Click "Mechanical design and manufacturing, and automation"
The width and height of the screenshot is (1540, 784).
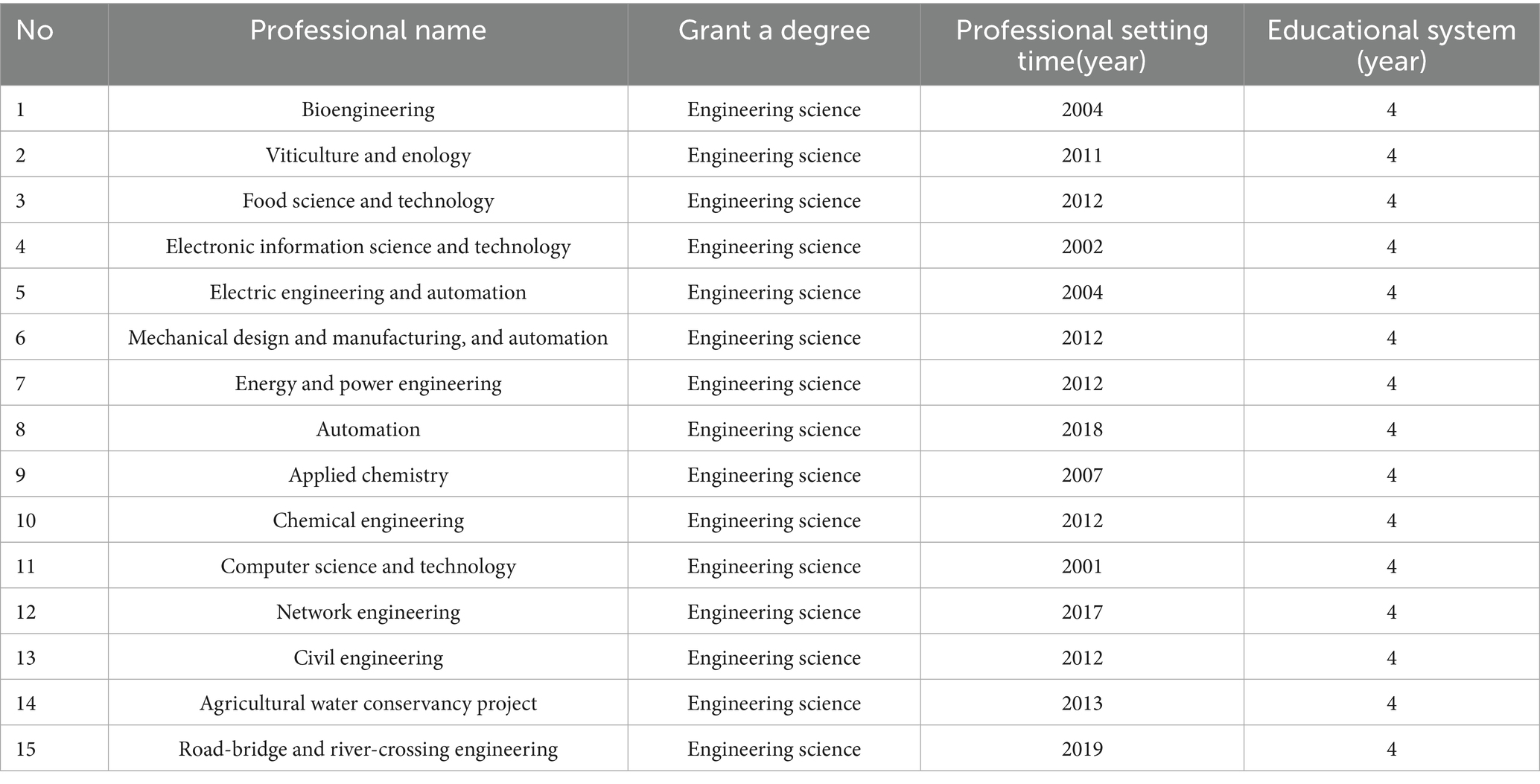pyautogui.click(x=368, y=338)
